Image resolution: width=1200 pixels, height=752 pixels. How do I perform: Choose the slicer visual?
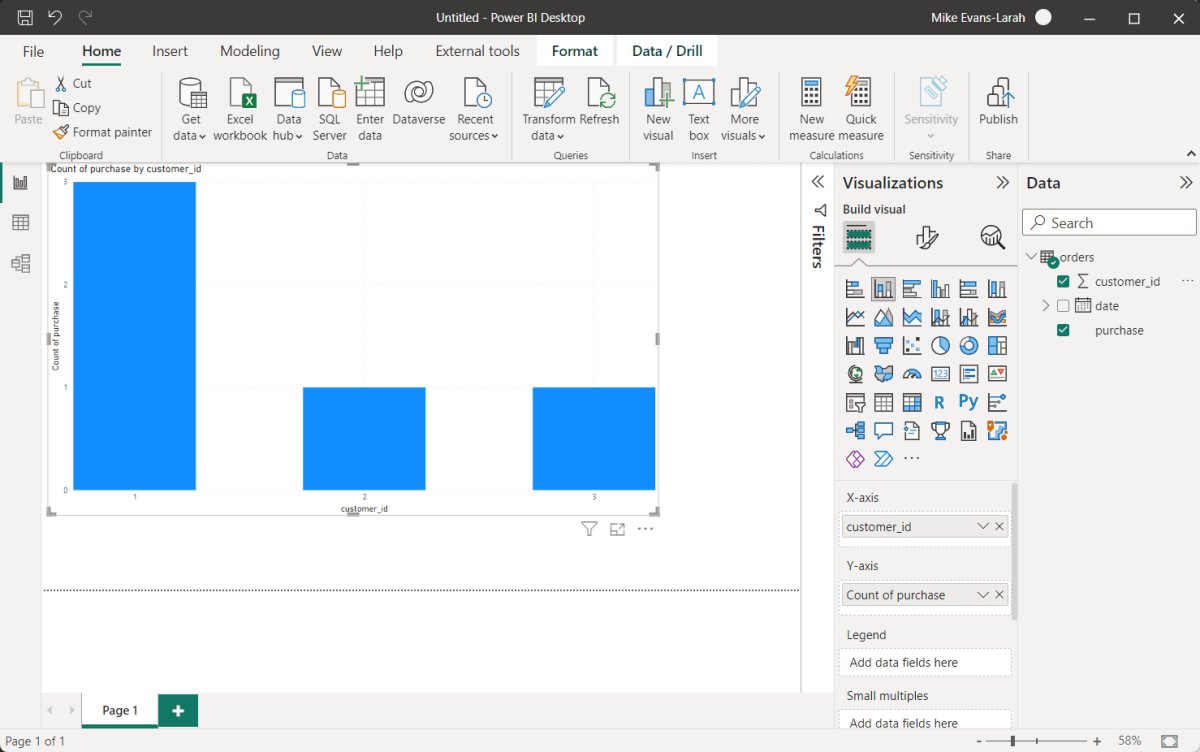(855, 402)
